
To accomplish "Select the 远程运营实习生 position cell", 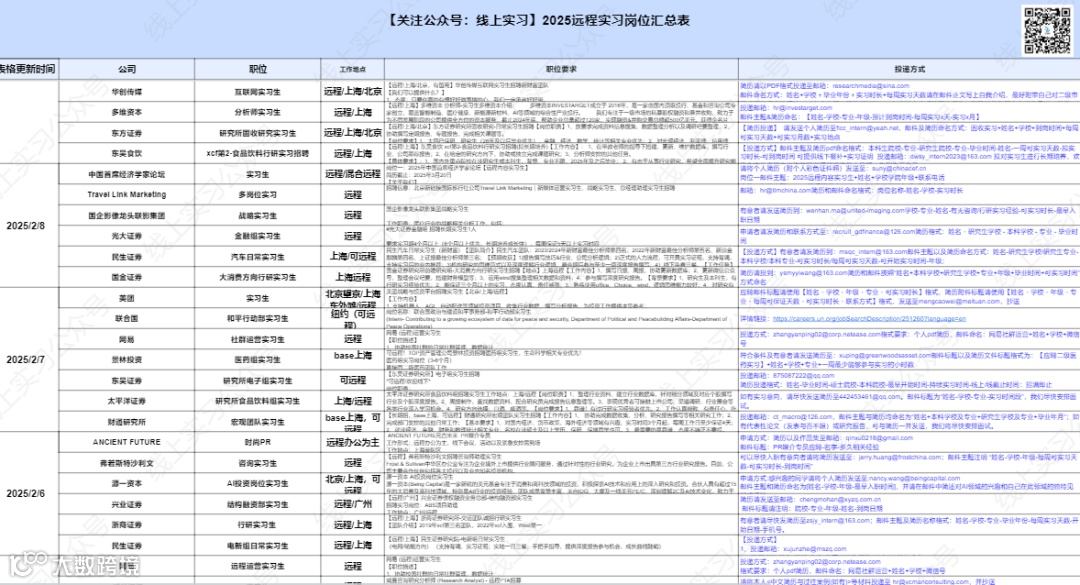I will [x=258, y=566].
